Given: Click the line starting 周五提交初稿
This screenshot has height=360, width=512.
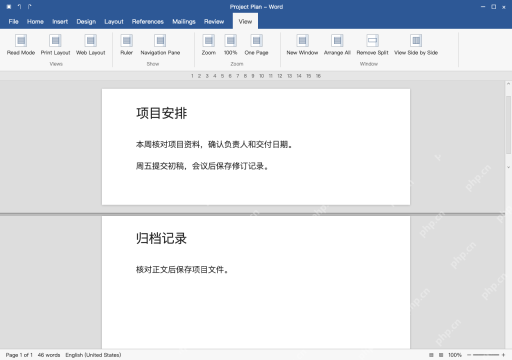Looking at the screenshot, I should 202,166.
